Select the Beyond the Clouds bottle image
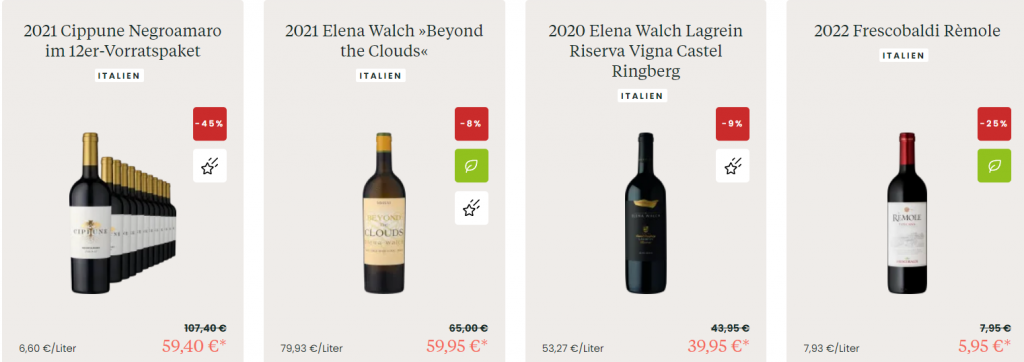Viewport: 1024px width, 362px height. tap(384, 213)
